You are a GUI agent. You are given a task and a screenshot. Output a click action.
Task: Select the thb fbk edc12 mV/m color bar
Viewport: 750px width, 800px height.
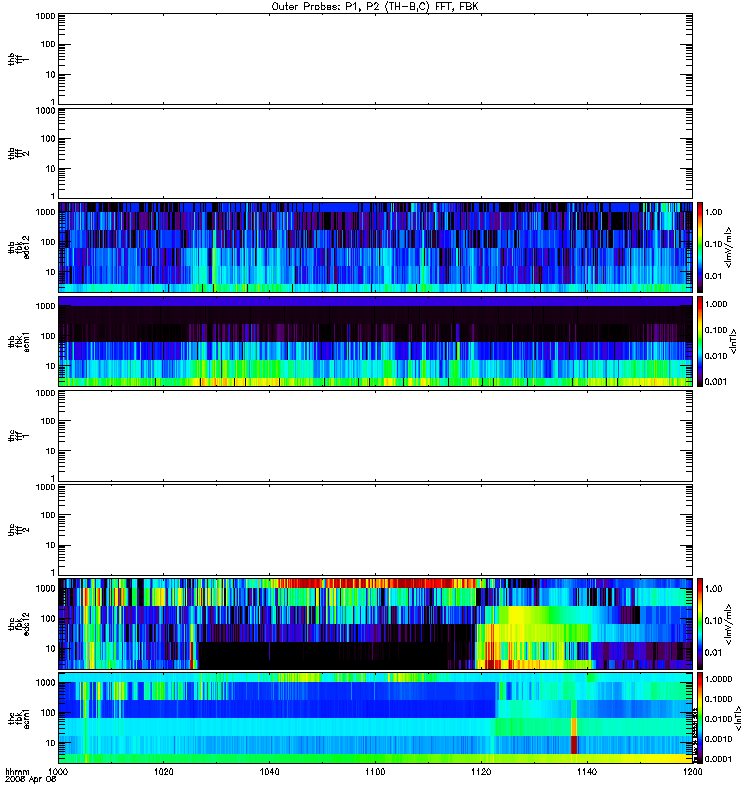700,247
